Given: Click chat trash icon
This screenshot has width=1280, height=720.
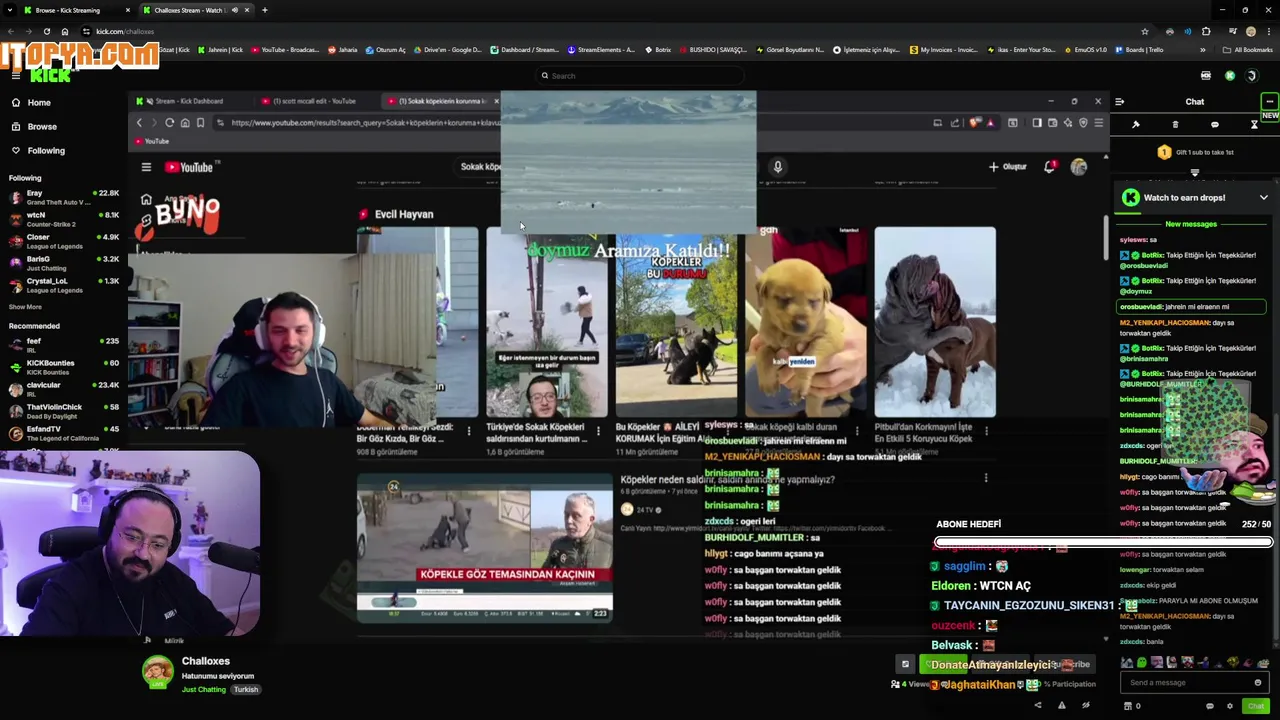Looking at the screenshot, I should pos(1175,125).
